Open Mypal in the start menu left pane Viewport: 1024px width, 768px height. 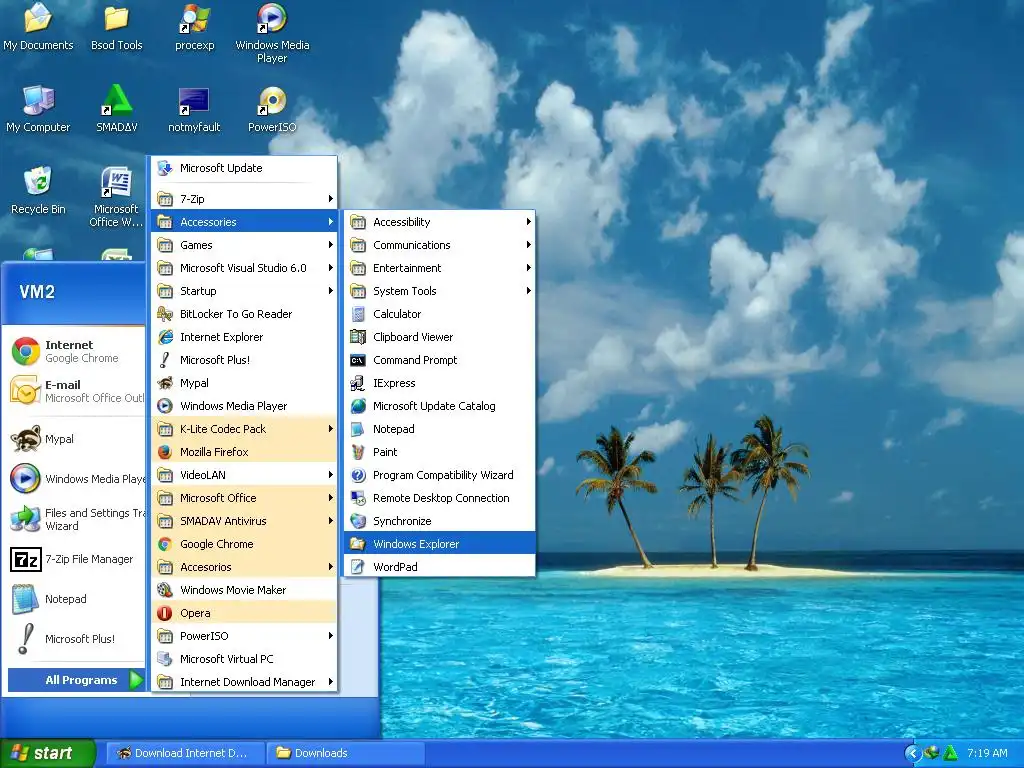(x=73, y=439)
